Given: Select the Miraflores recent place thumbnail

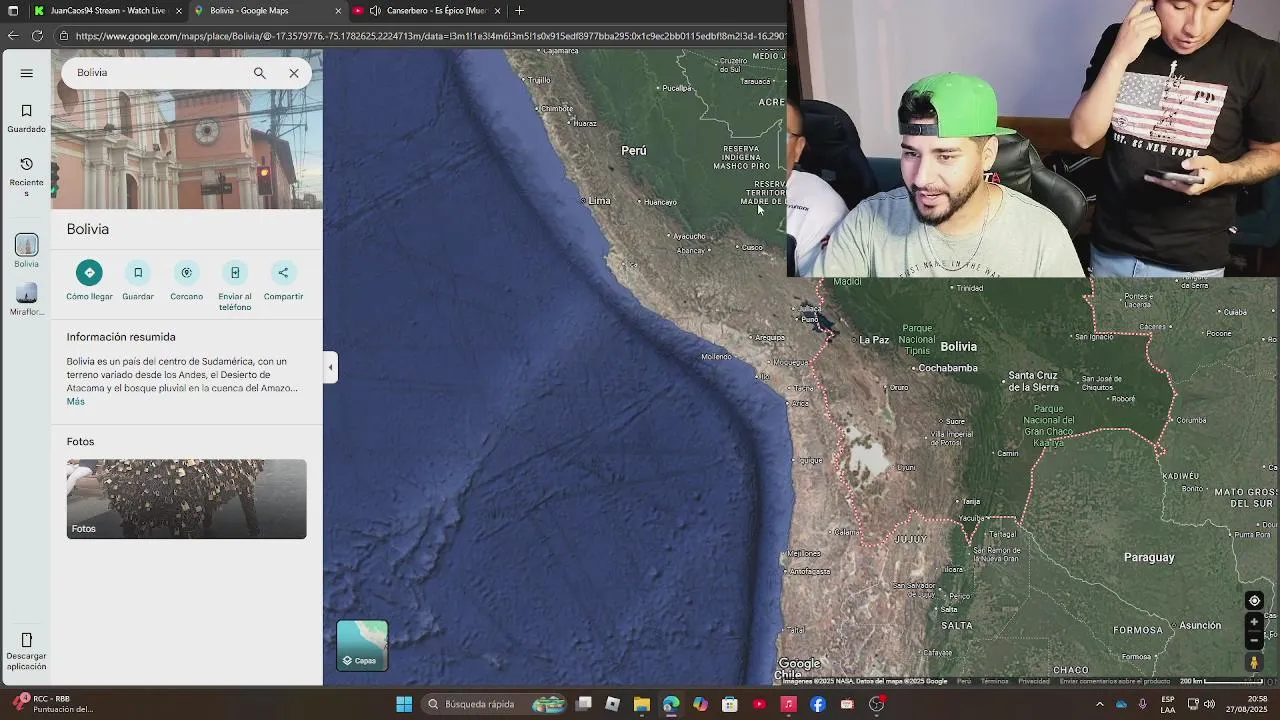Looking at the screenshot, I should coord(27,299).
